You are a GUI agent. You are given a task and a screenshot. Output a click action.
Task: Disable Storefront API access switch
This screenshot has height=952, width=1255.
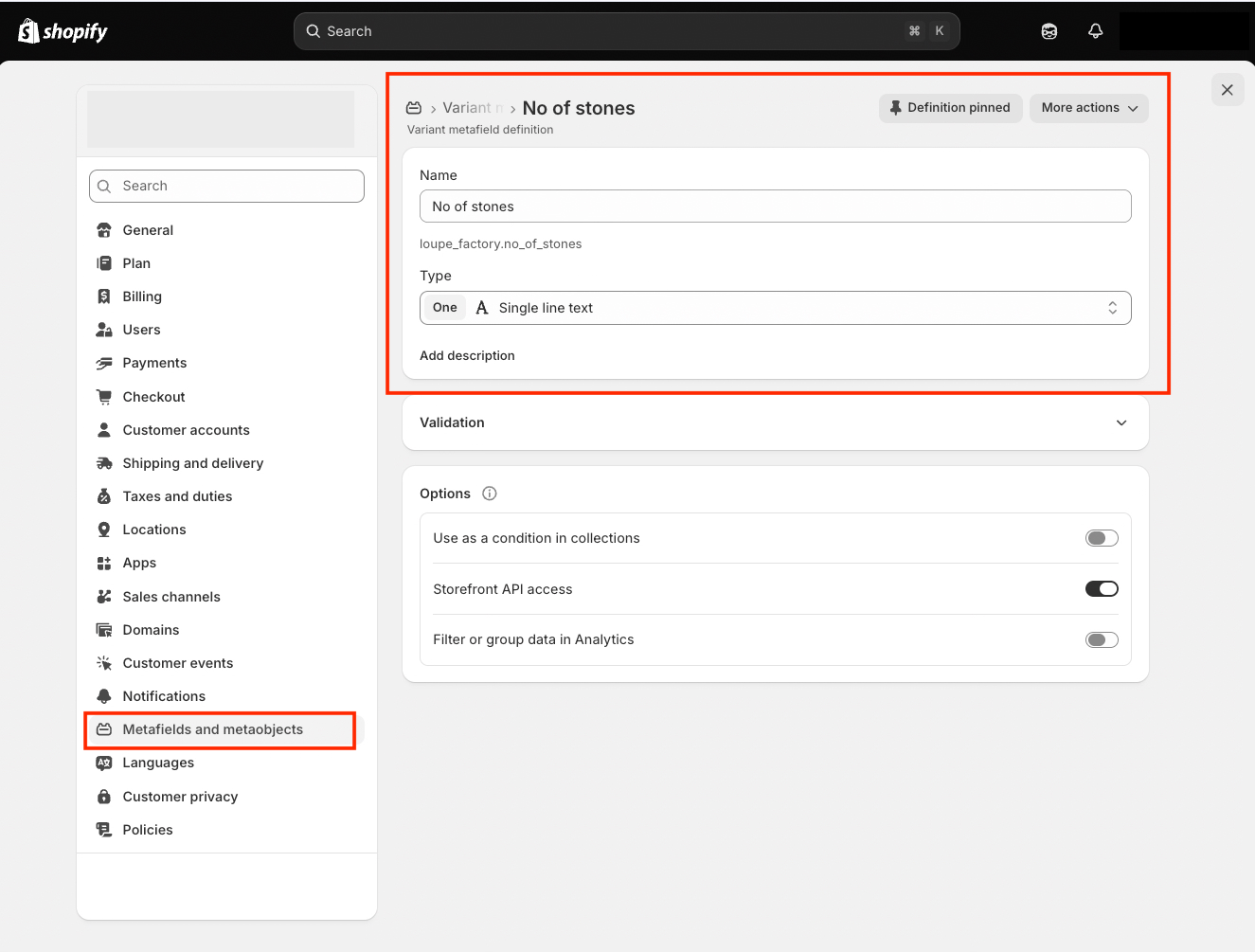(1102, 589)
